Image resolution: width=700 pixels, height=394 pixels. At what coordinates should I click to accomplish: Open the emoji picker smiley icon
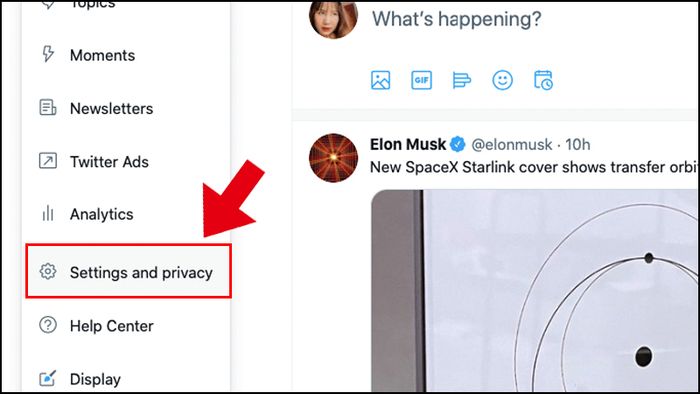pos(502,80)
